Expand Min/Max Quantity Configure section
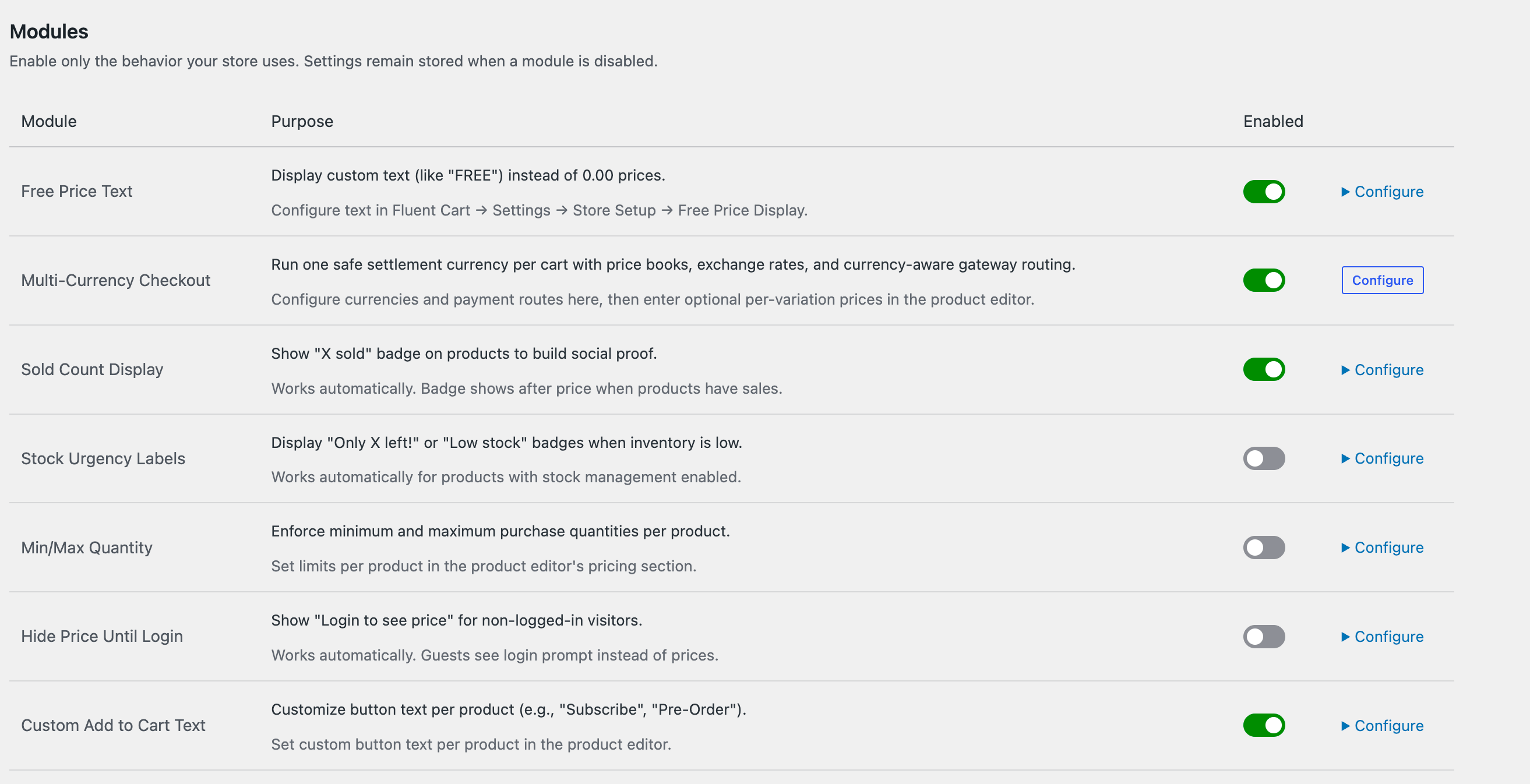Viewport: 1530px width, 784px height. (1382, 548)
